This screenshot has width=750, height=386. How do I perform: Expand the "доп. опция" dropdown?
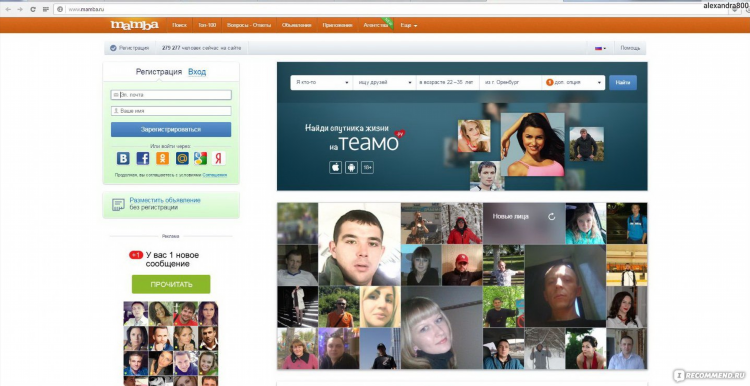(x=573, y=83)
